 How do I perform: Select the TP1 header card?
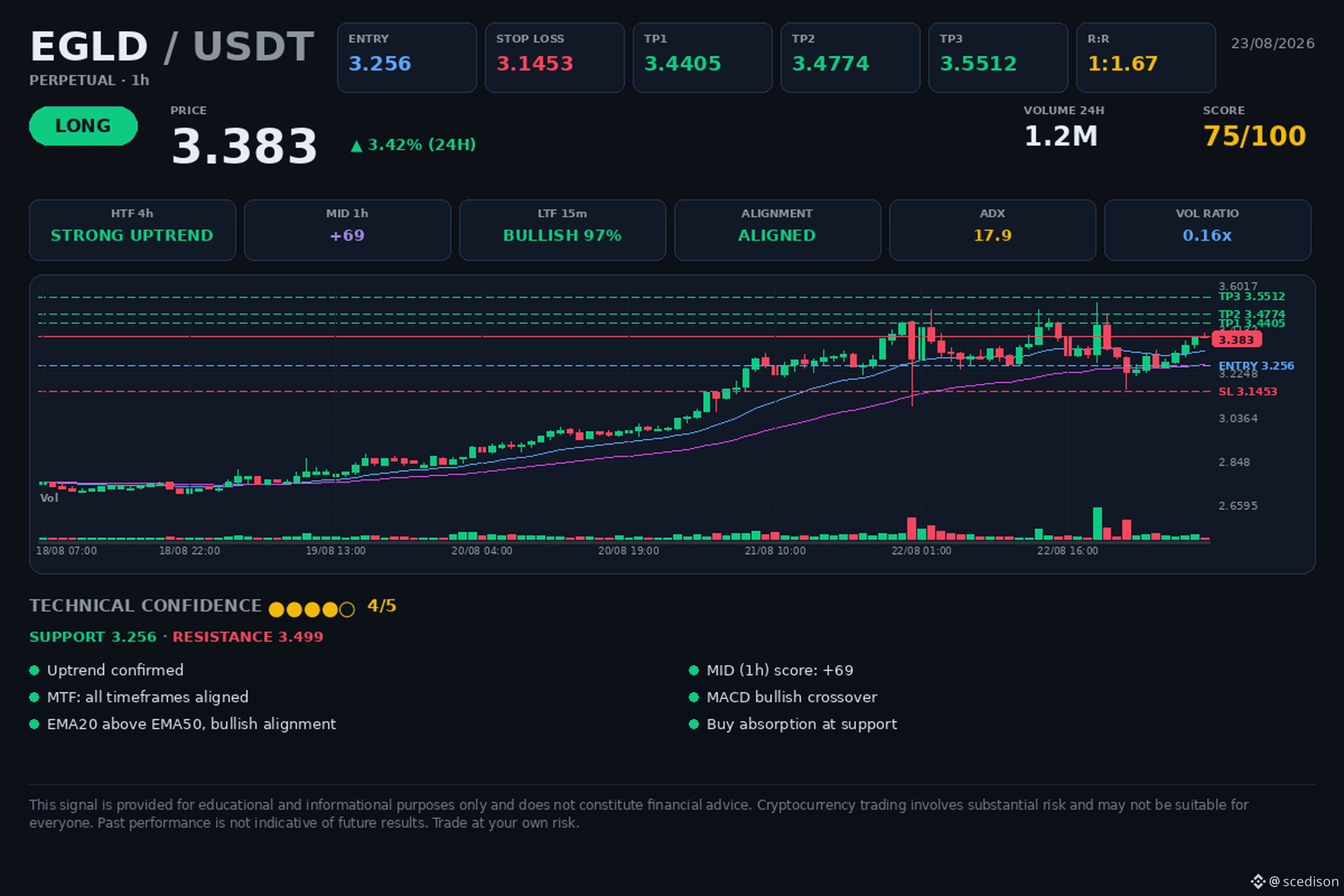[x=703, y=58]
